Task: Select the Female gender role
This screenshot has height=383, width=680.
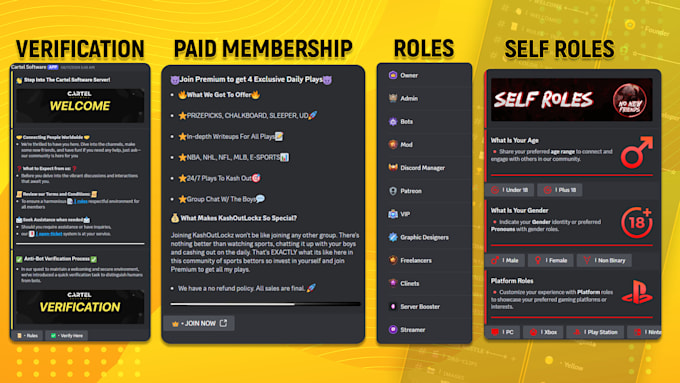Action: (551, 260)
